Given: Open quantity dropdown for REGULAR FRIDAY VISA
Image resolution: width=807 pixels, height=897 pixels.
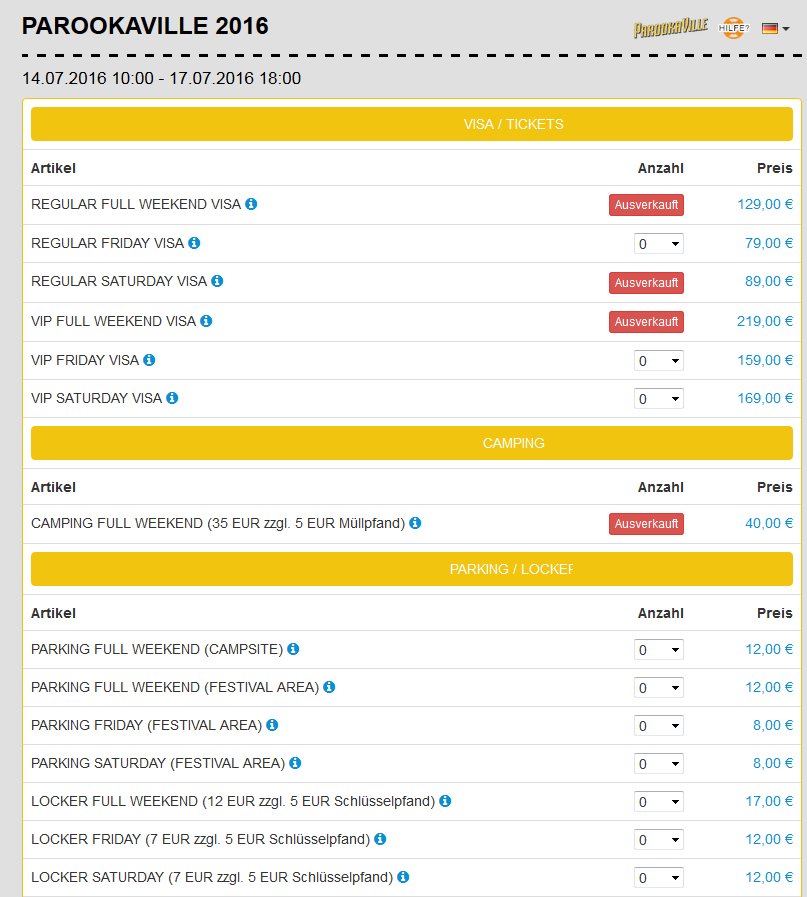Looking at the screenshot, I should tap(659, 244).
